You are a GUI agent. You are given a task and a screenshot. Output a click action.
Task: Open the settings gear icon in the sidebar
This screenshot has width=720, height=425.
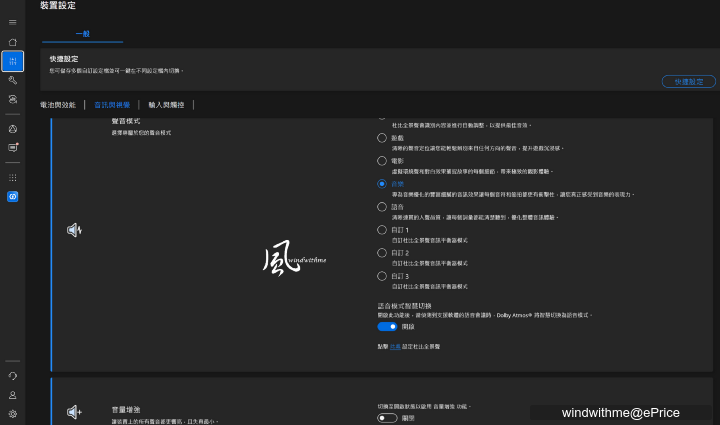(13, 414)
